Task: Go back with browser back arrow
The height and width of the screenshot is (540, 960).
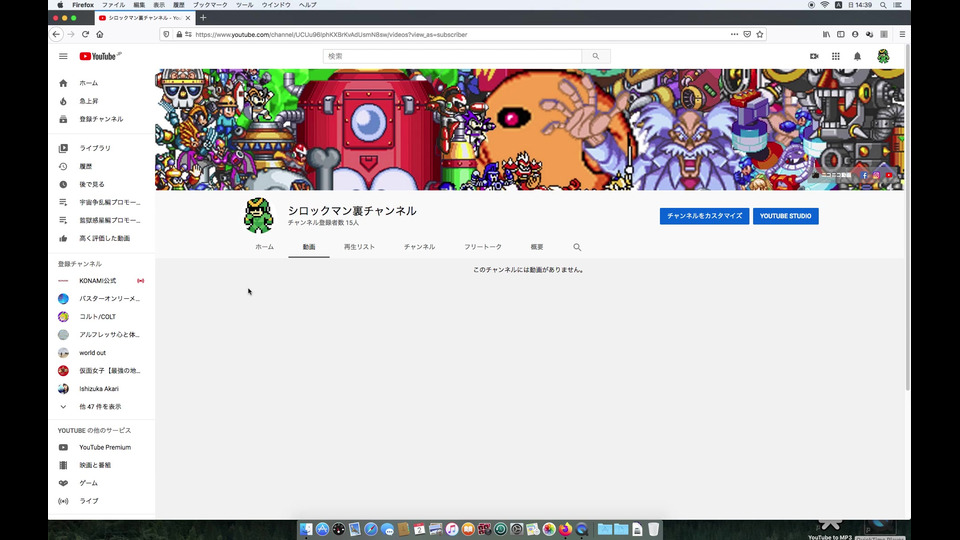Action: point(56,34)
